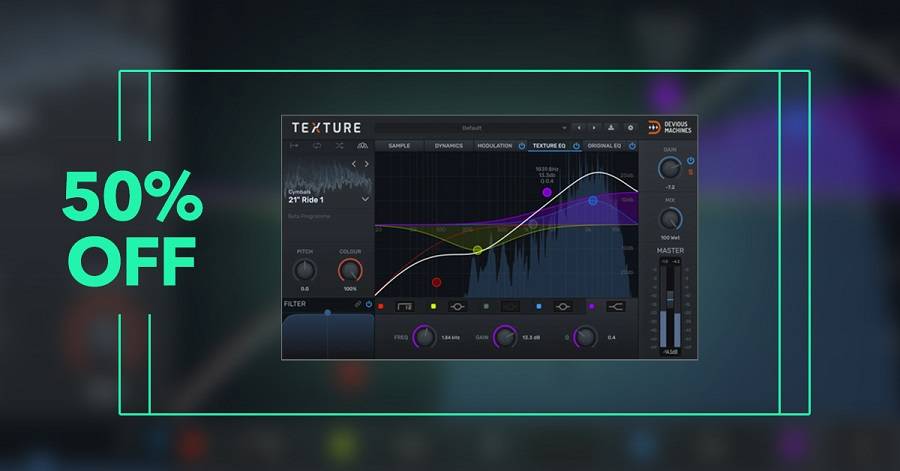The height and width of the screenshot is (471, 900).
Task: Toggle the Filter power button
Action: (368, 304)
